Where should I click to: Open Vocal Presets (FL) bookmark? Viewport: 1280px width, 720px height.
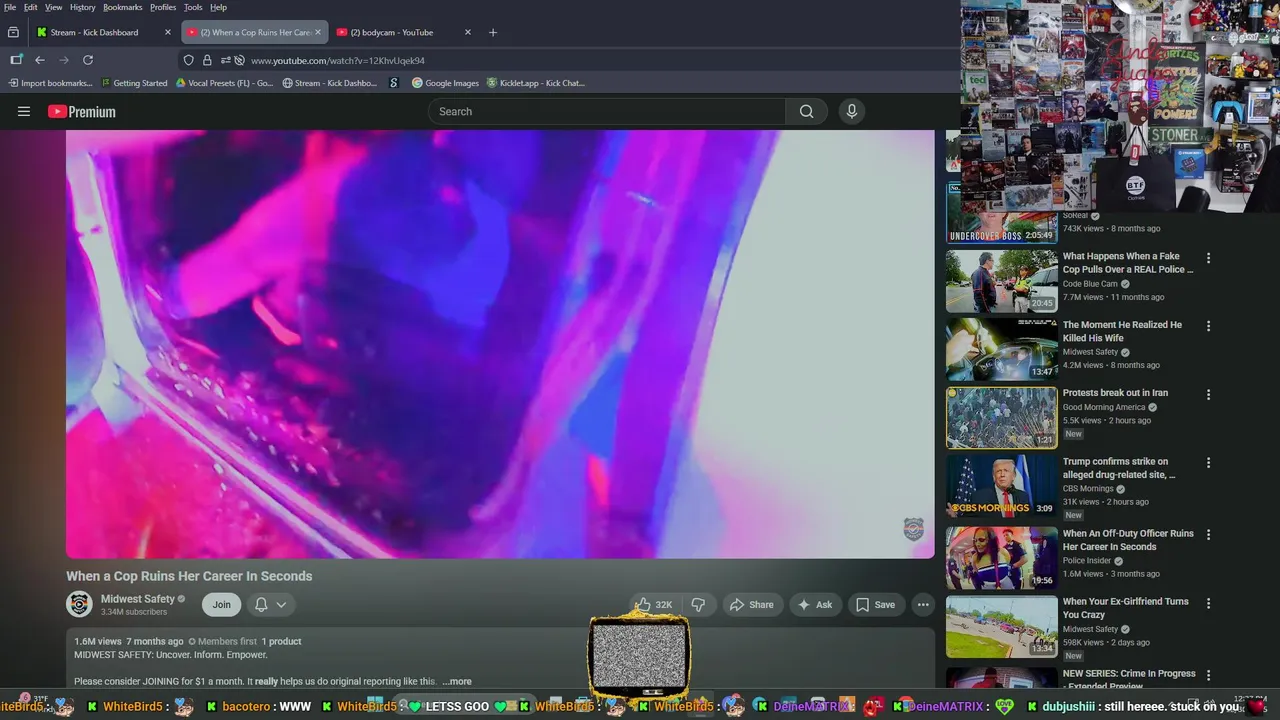[x=224, y=83]
